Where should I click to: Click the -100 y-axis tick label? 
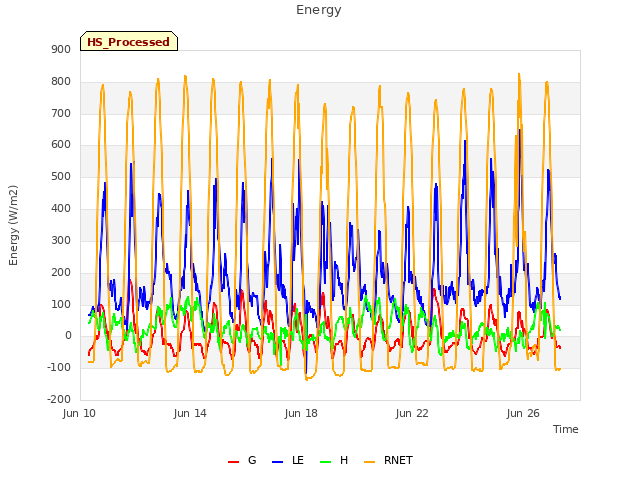pos(59,367)
